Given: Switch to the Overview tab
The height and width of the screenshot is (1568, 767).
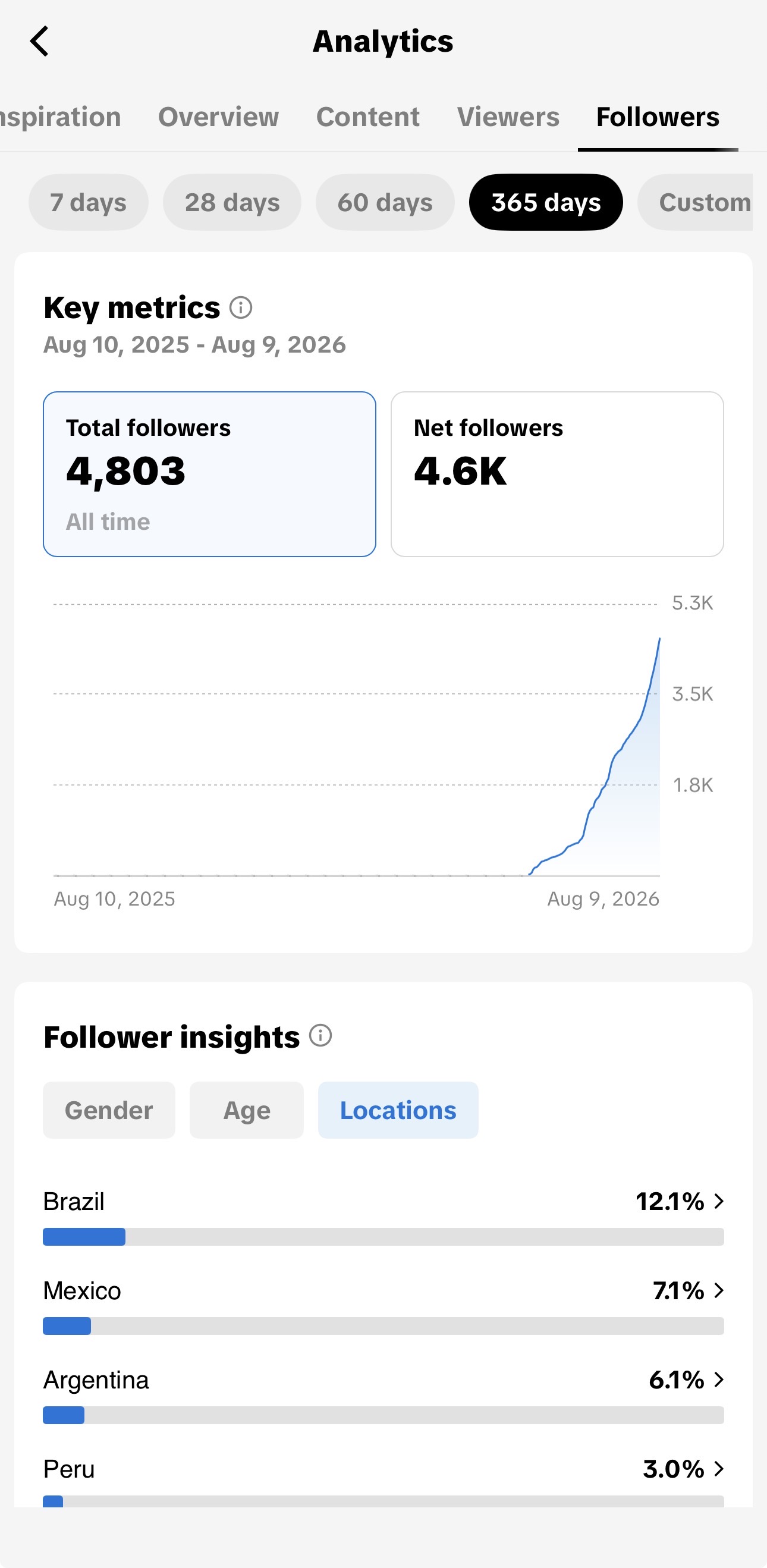Looking at the screenshot, I should coord(219,117).
